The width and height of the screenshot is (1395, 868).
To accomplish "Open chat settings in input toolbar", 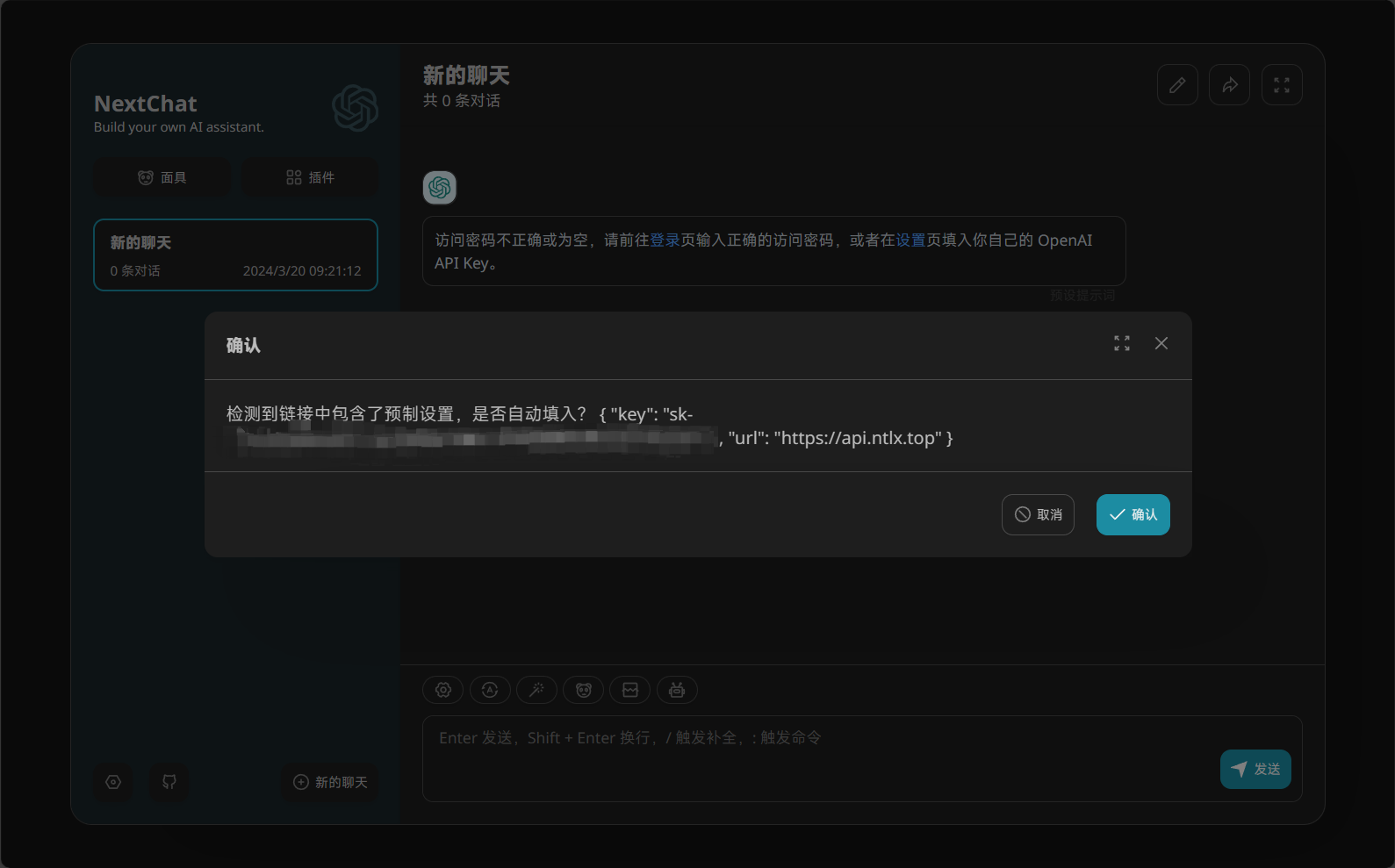I will click(x=443, y=690).
